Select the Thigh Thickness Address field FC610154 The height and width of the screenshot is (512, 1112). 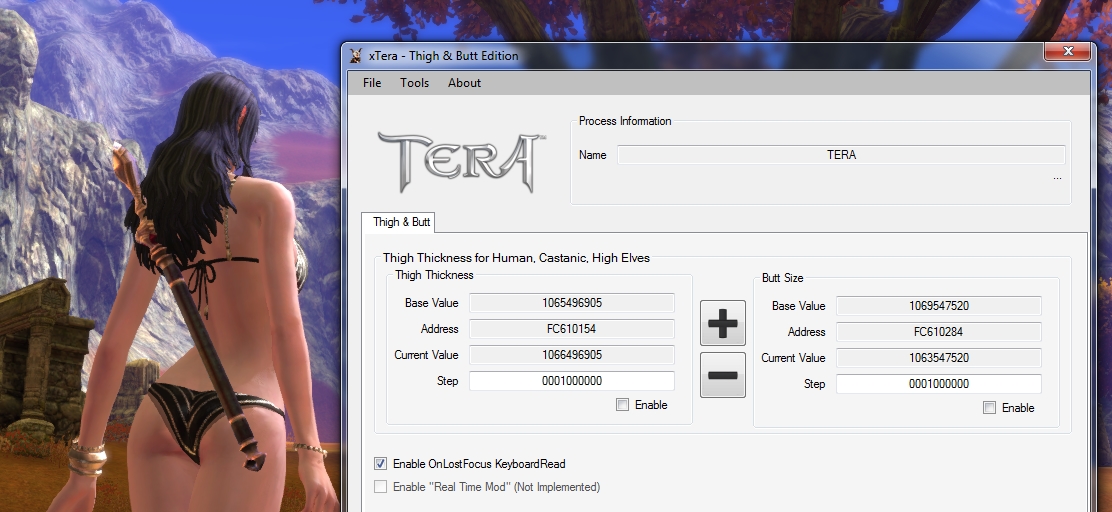[x=572, y=329]
